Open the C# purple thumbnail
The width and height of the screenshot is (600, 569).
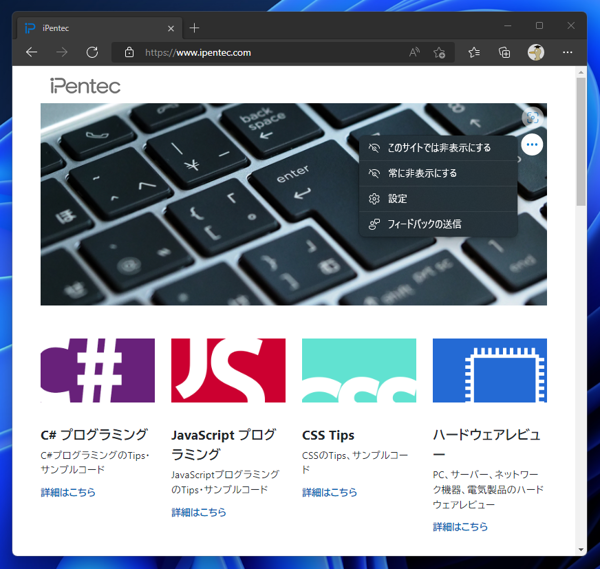pos(98,370)
